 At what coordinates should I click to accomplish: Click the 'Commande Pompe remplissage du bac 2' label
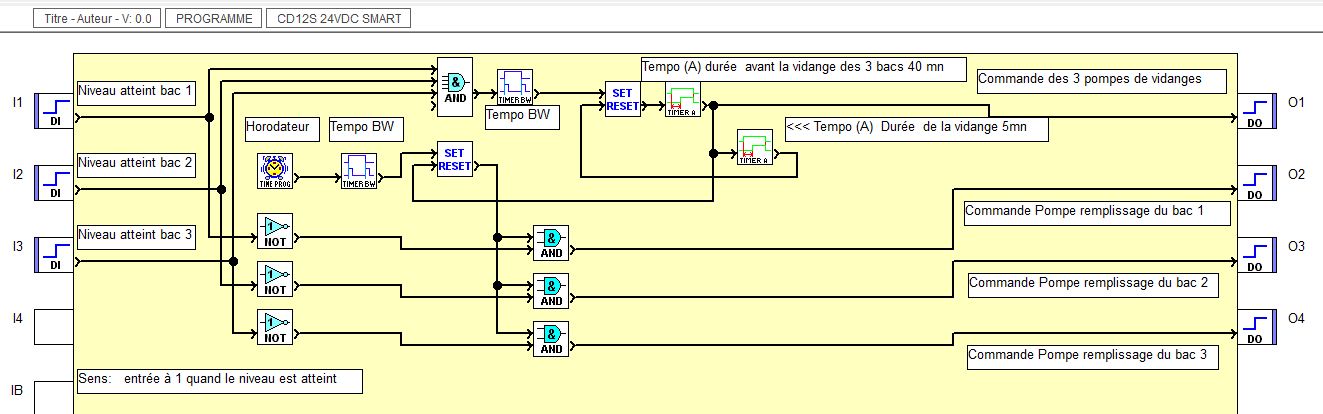tap(1093, 285)
